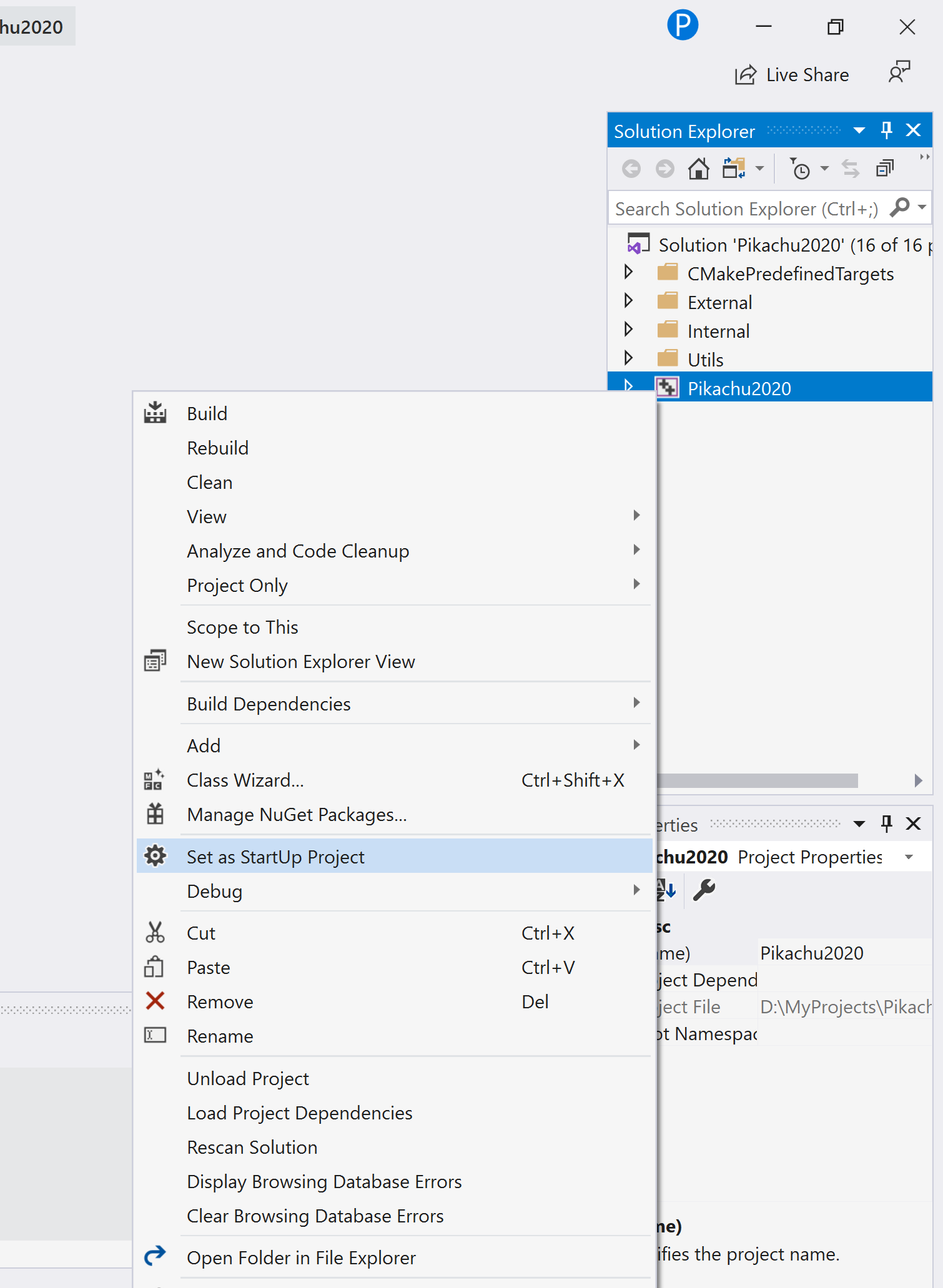The image size is (943, 1288).
Task: Toggle auto-hide pin on Solution Explorer
Action: click(886, 130)
